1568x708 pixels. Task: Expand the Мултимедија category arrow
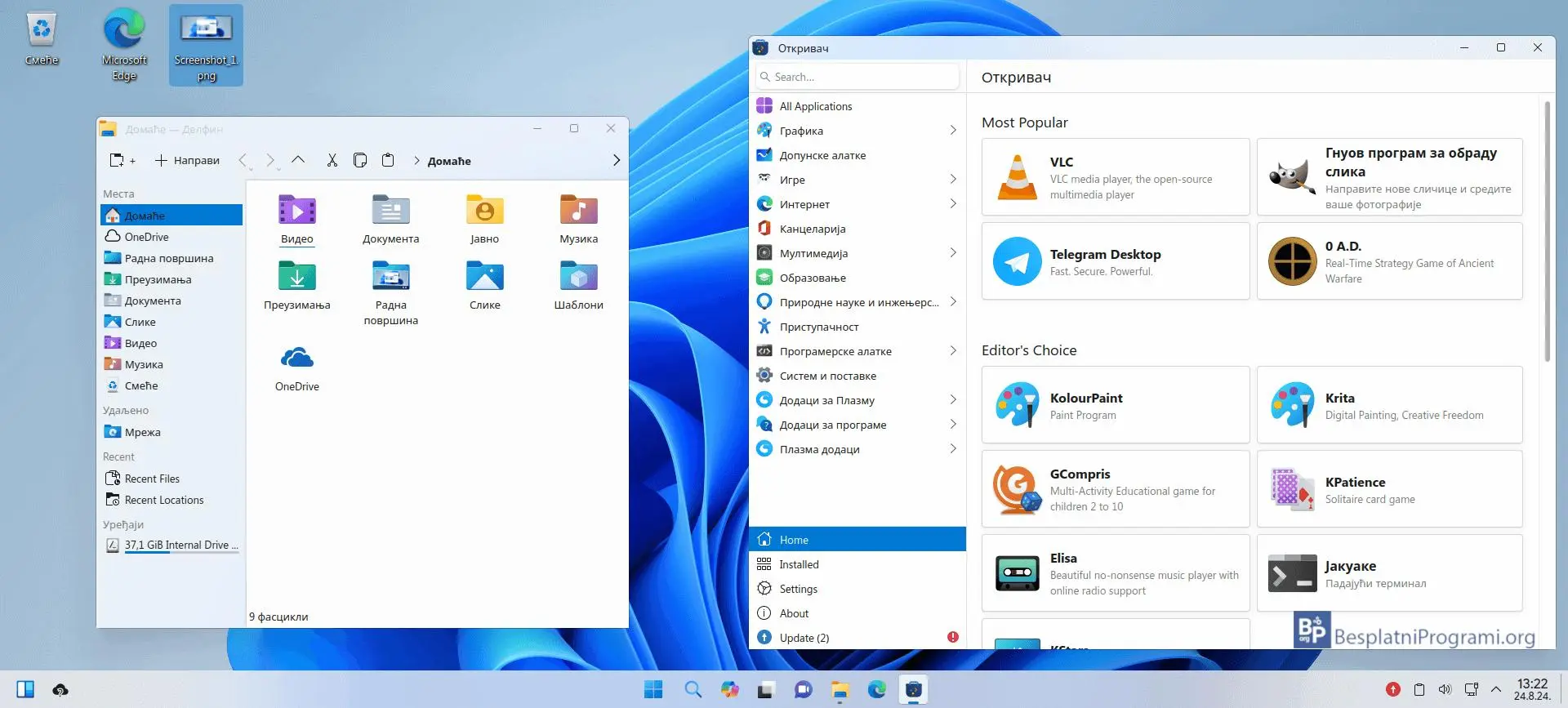953,253
